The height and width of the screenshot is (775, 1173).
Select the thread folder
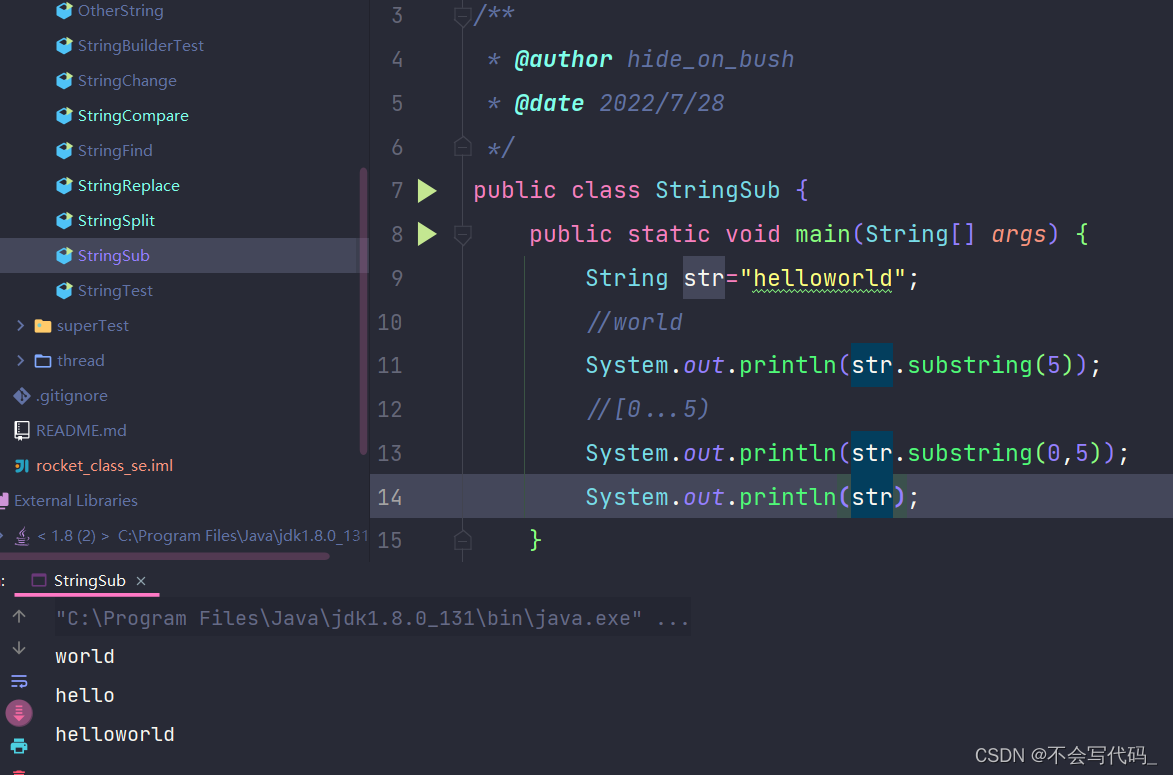click(81, 361)
